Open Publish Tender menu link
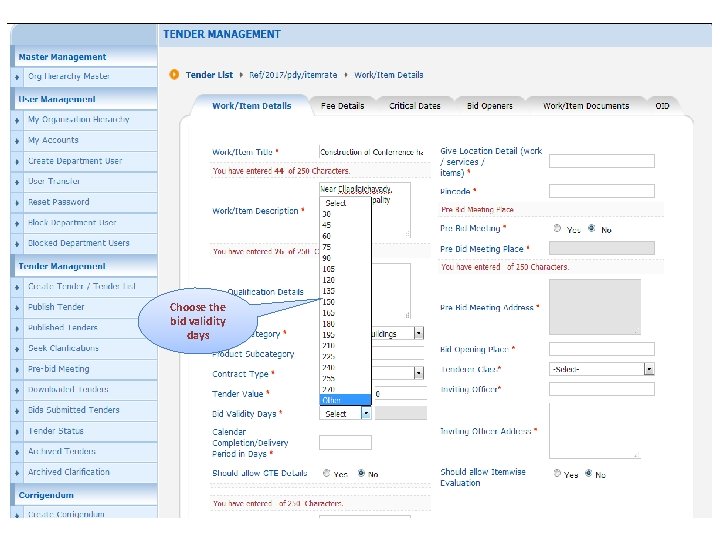Image resolution: width=720 pixels, height=540 pixels. [56, 307]
